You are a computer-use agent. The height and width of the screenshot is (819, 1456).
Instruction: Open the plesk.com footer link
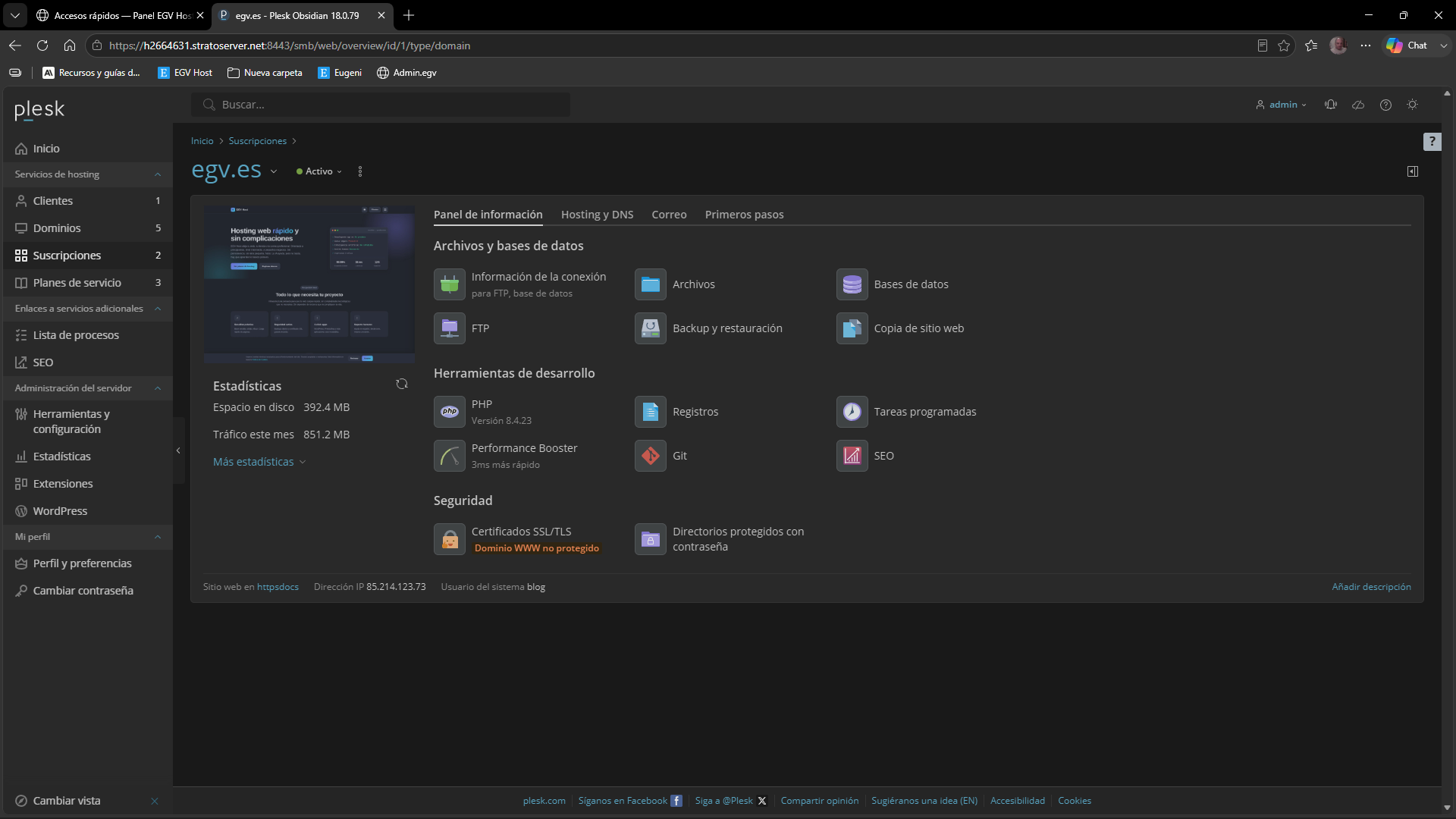coord(544,801)
